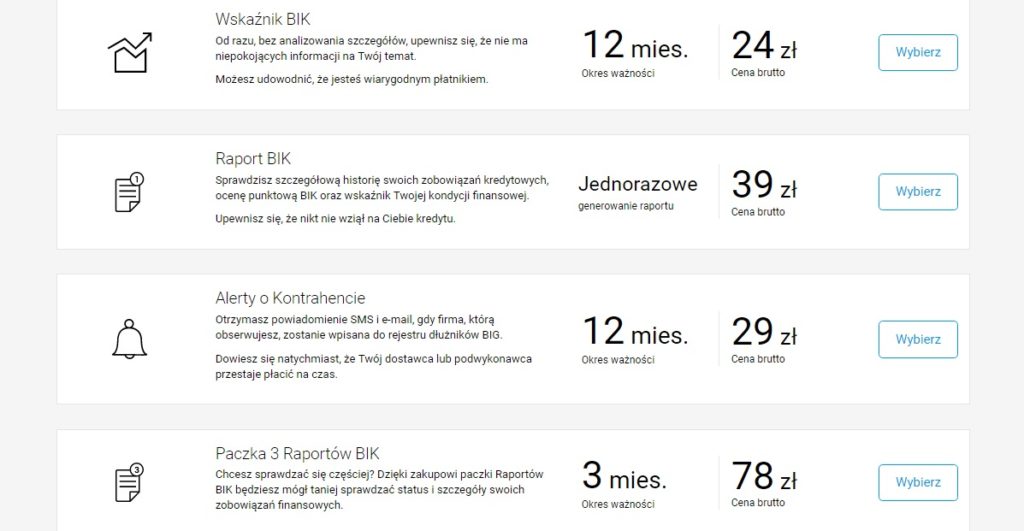Click the Wskaźnik BIK chart arrow icon

130,53
